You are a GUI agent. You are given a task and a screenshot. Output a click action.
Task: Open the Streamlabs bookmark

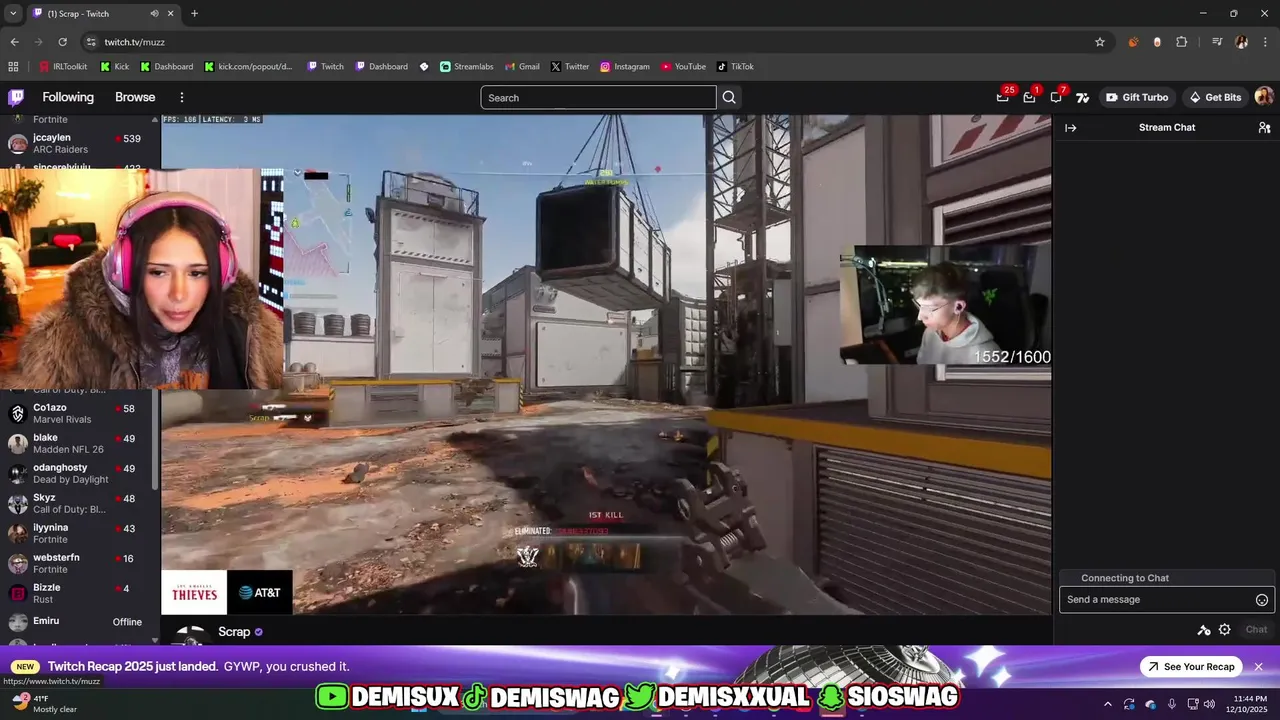[x=467, y=67]
